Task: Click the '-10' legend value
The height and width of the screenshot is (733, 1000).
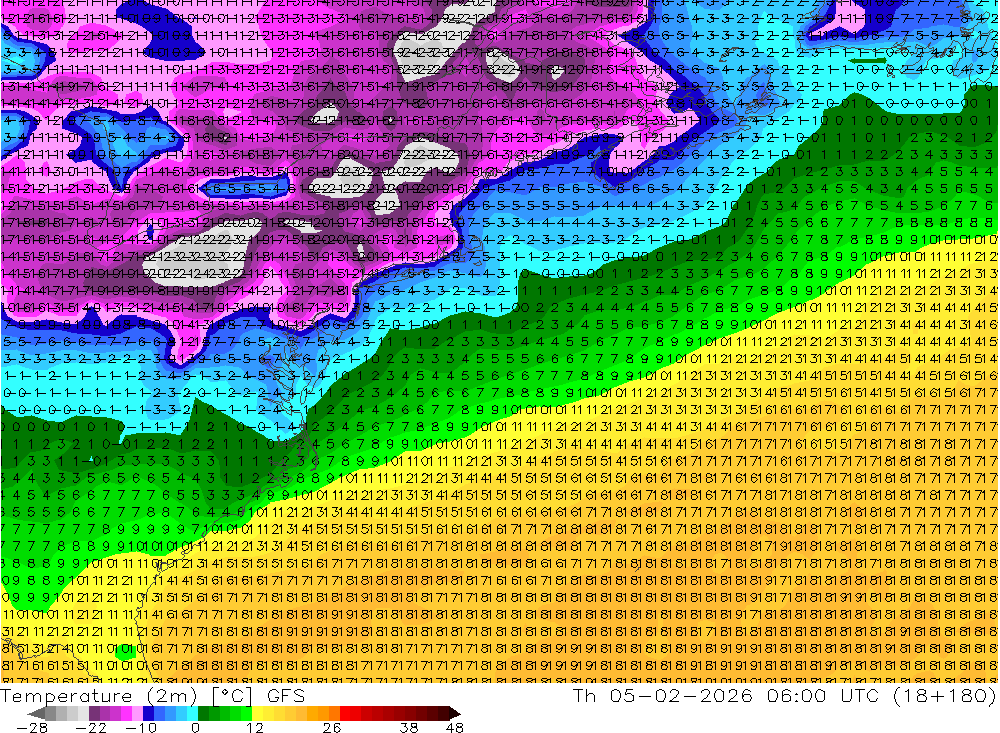Action: point(141,727)
